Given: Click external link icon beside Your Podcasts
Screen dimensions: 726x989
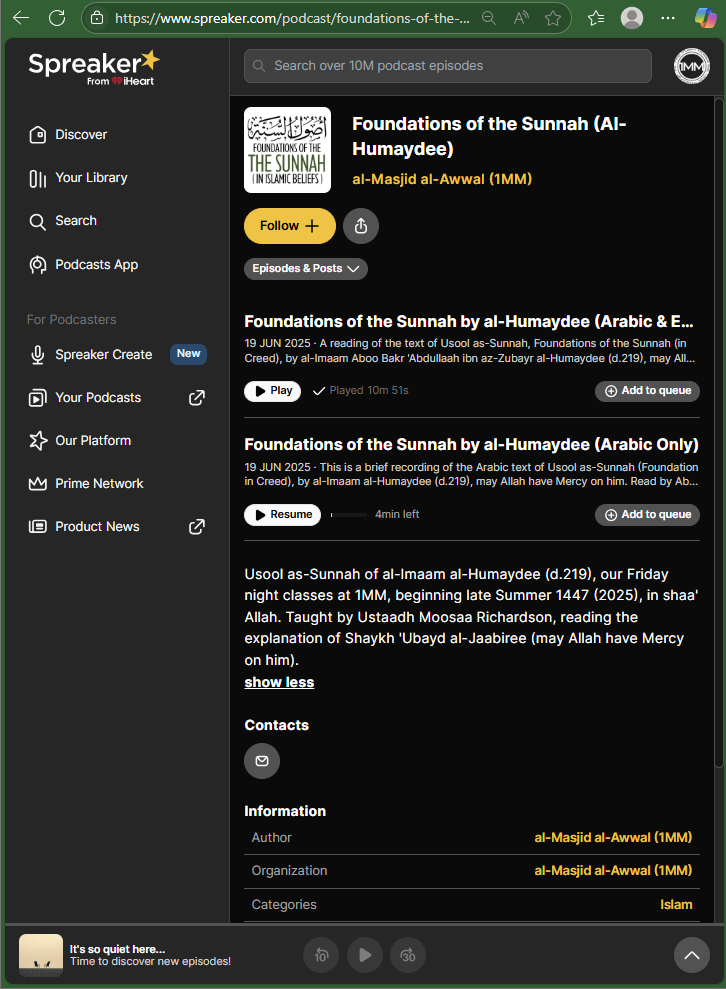Looking at the screenshot, I should pyautogui.click(x=197, y=398).
